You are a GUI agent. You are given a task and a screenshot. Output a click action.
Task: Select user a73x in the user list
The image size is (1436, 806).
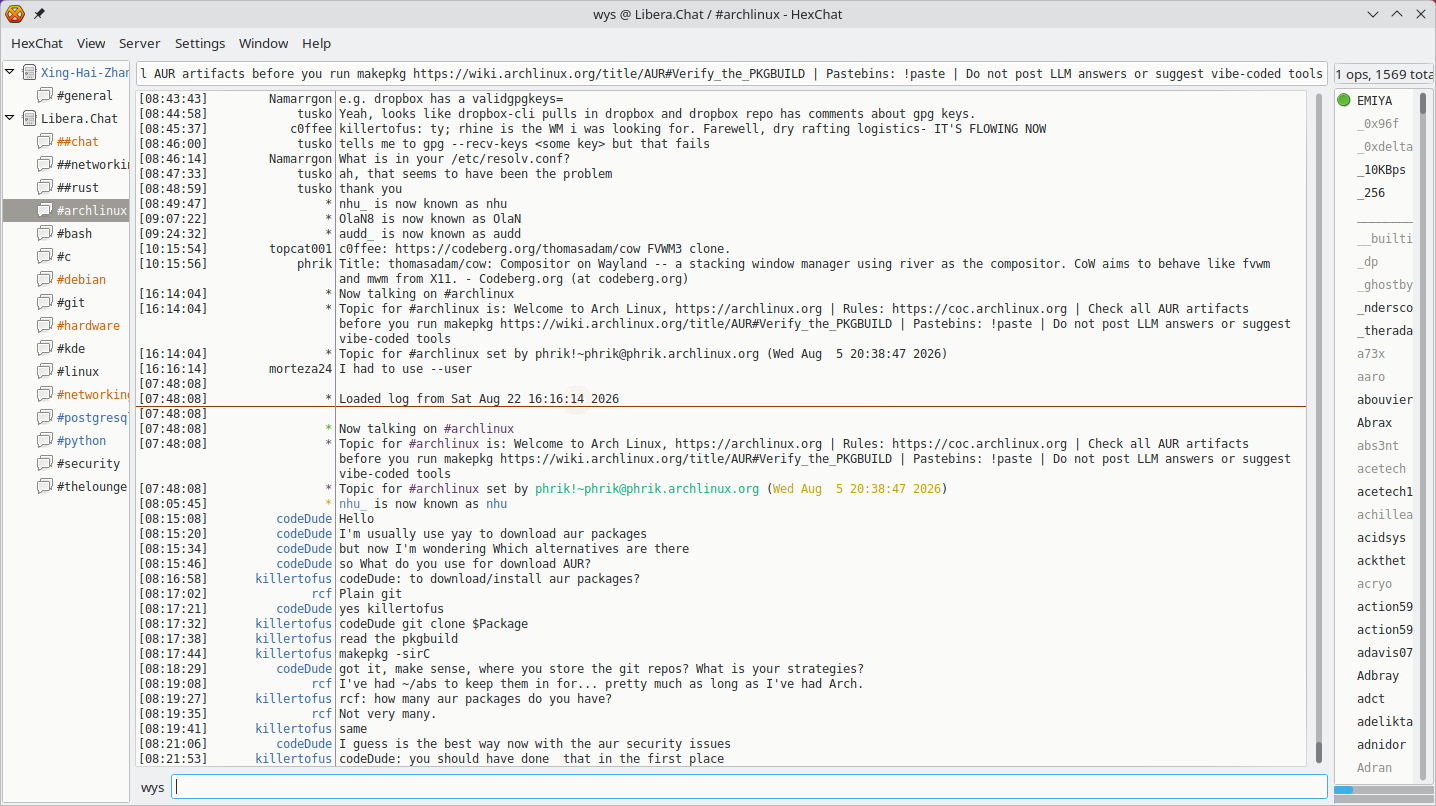coord(1371,354)
